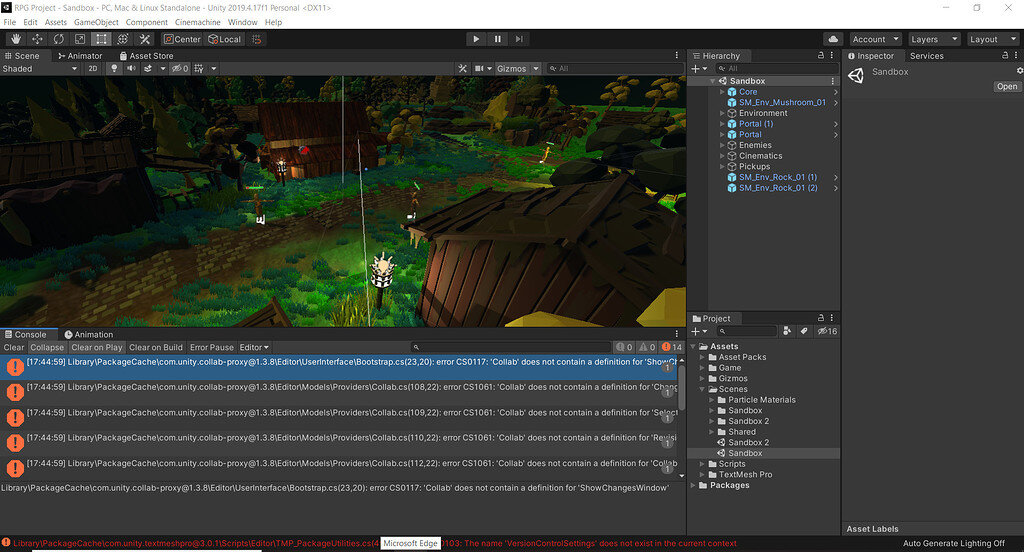
Task: Select the Move tool
Action: click(x=37, y=39)
